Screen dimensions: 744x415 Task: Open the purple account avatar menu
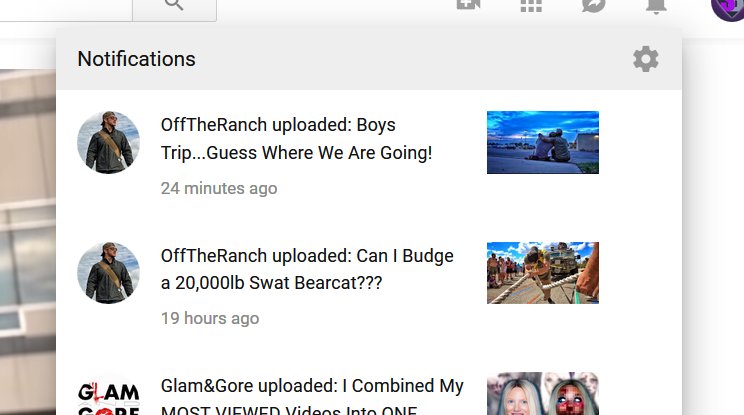[x=728, y=9]
